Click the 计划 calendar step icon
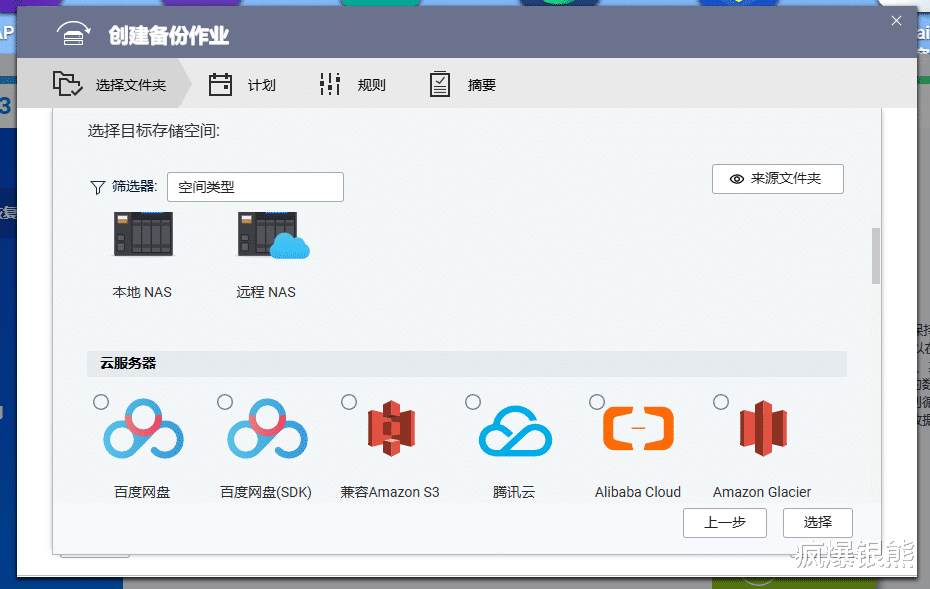Viewport: 930px width, 589px height. pos(220,84)
